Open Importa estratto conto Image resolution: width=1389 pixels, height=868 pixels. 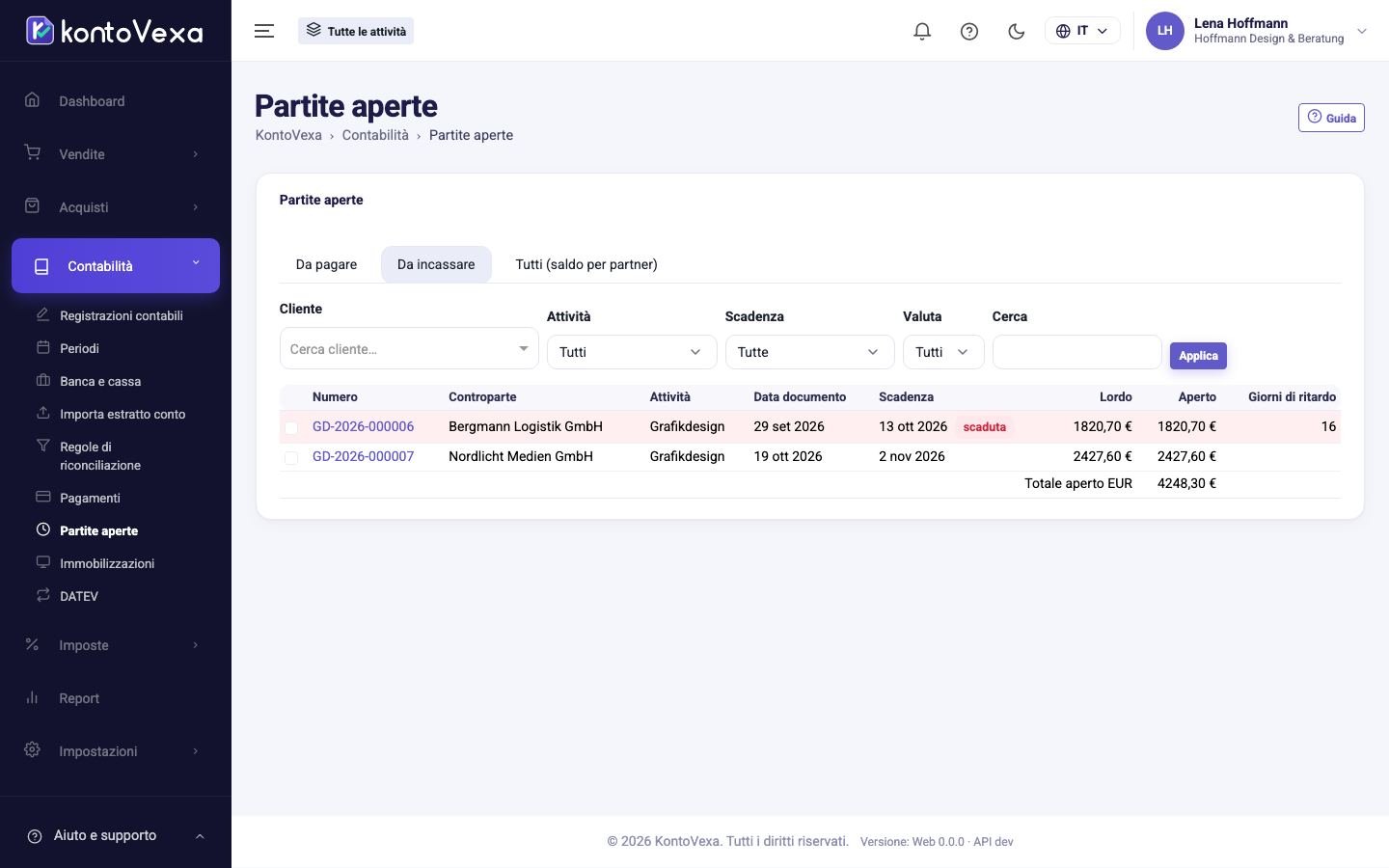pyautogui.click(x=123, y=414)
